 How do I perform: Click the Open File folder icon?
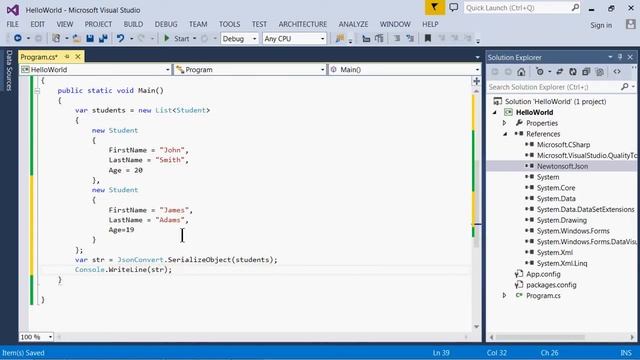[x=76, y=38]
